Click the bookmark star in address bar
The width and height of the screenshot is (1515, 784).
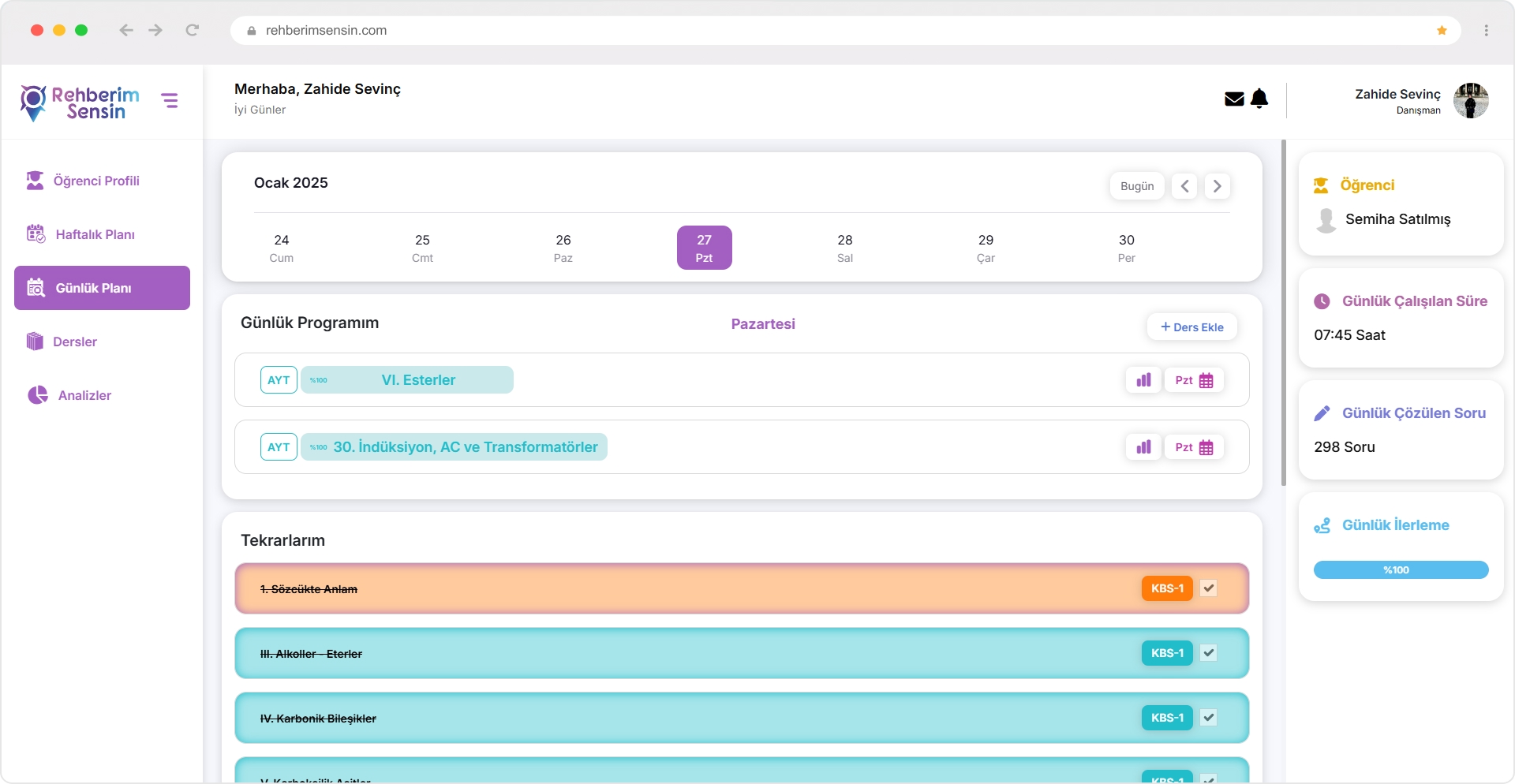(1442, 31)
